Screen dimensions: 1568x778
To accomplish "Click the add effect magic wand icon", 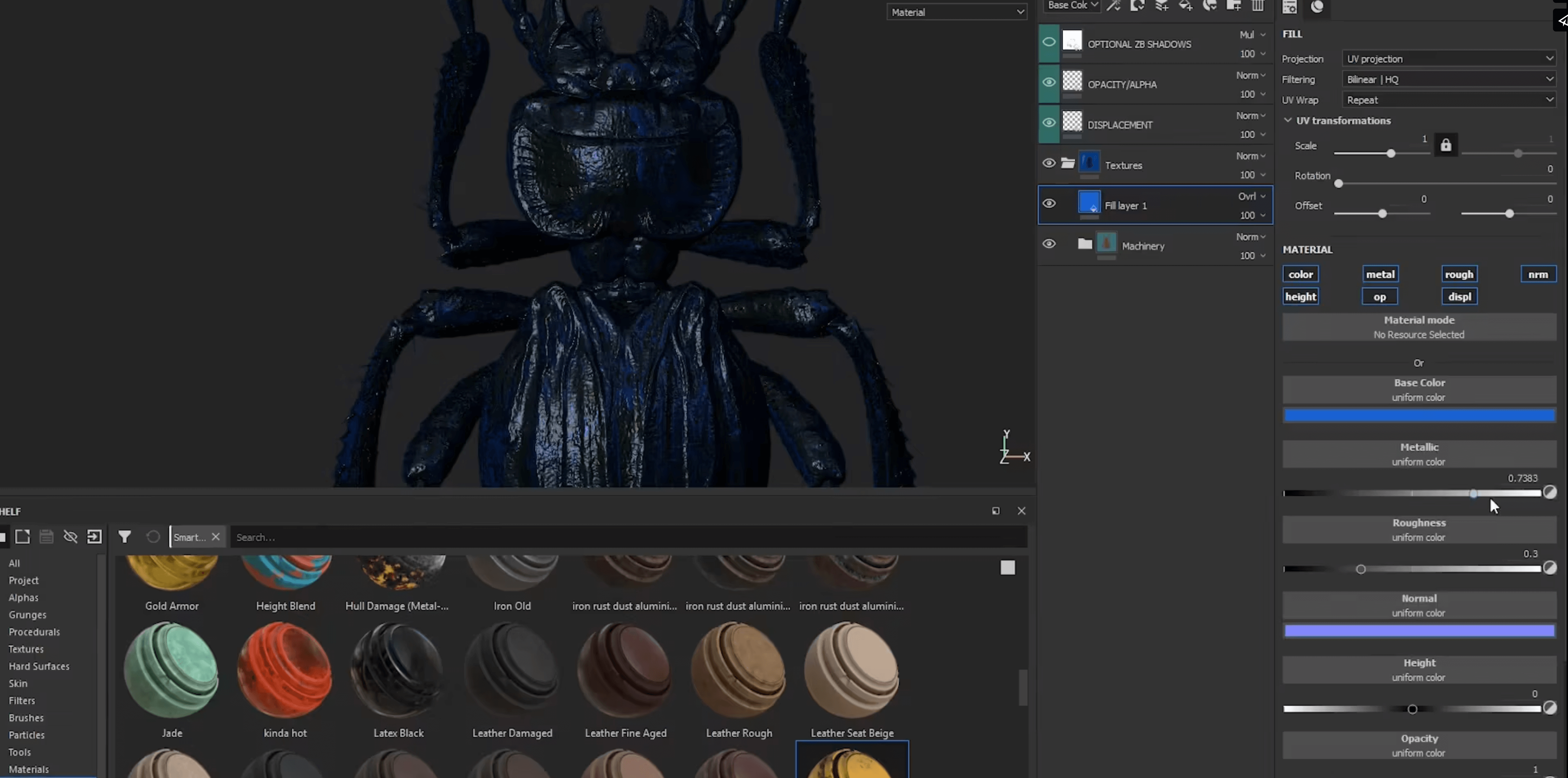I will pos(1113,5).
